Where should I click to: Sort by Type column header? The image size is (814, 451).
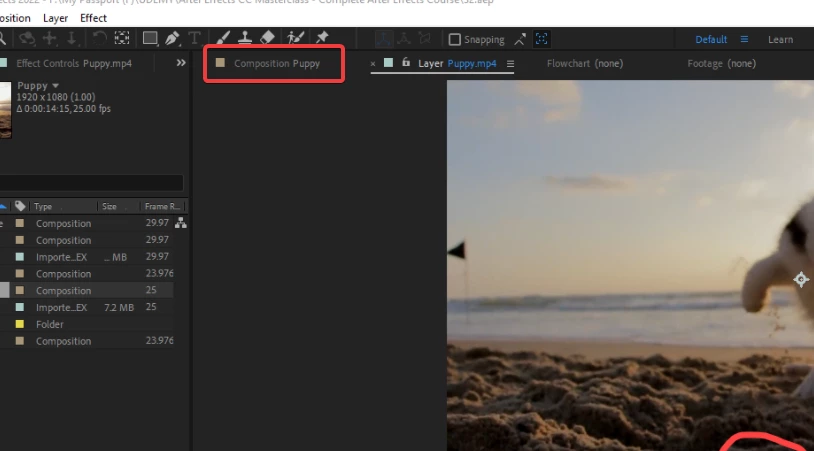click(x=43, y=207)
